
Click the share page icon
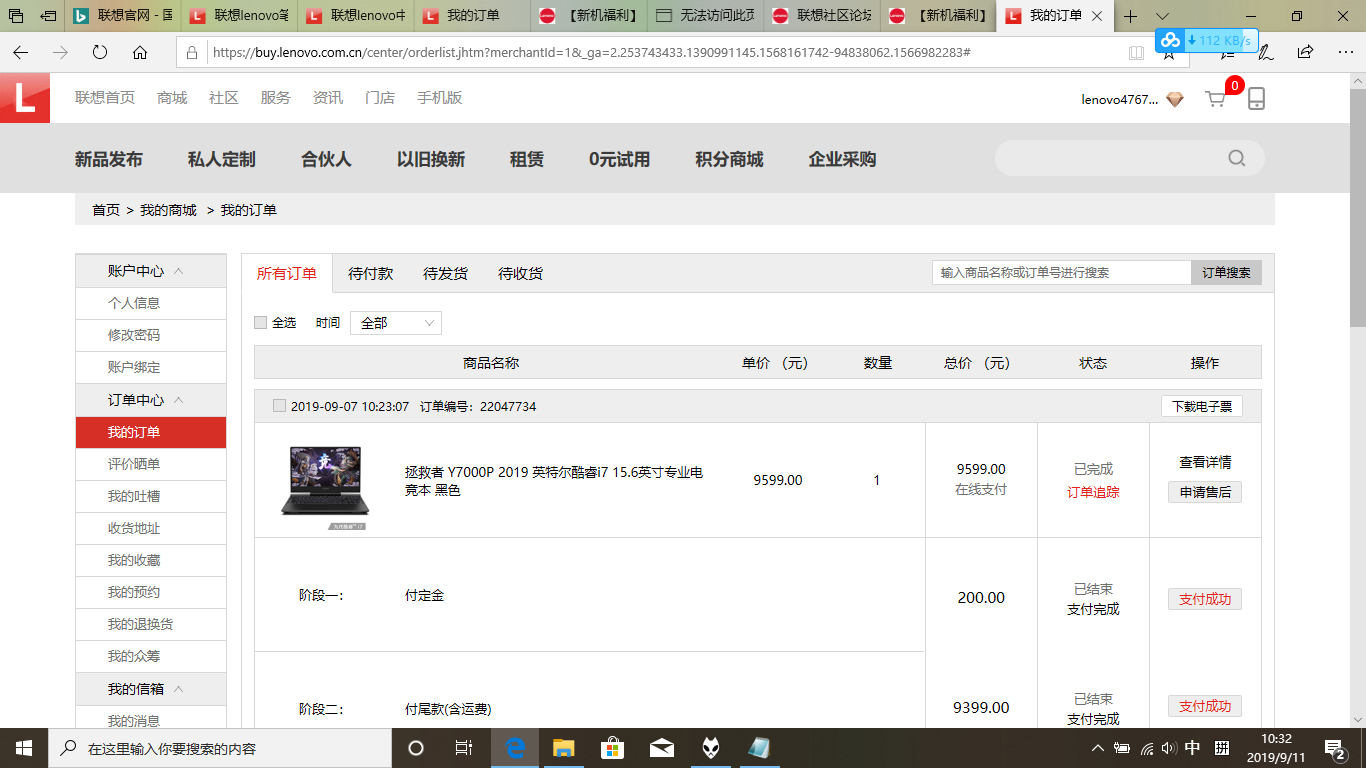click(1305, 52)
